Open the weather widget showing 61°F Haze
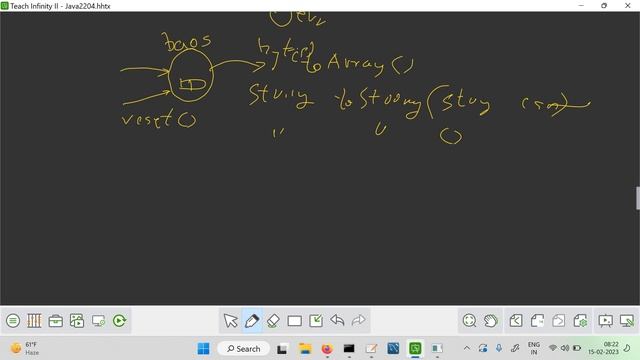The height and width of the screenshot is (360, 640). [25, 349]
